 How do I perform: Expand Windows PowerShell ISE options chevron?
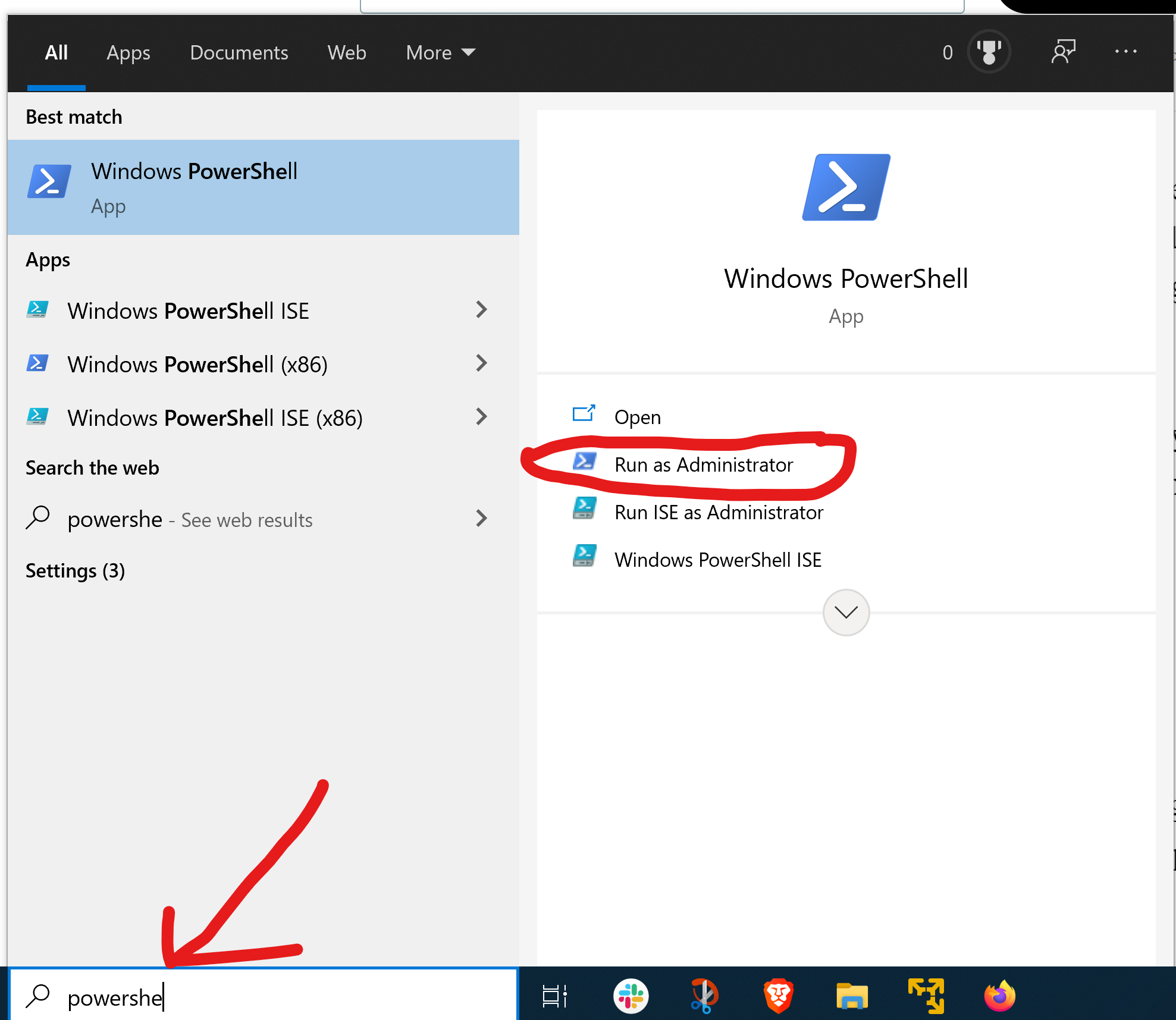pyautogui.click(x=482, y=309)
